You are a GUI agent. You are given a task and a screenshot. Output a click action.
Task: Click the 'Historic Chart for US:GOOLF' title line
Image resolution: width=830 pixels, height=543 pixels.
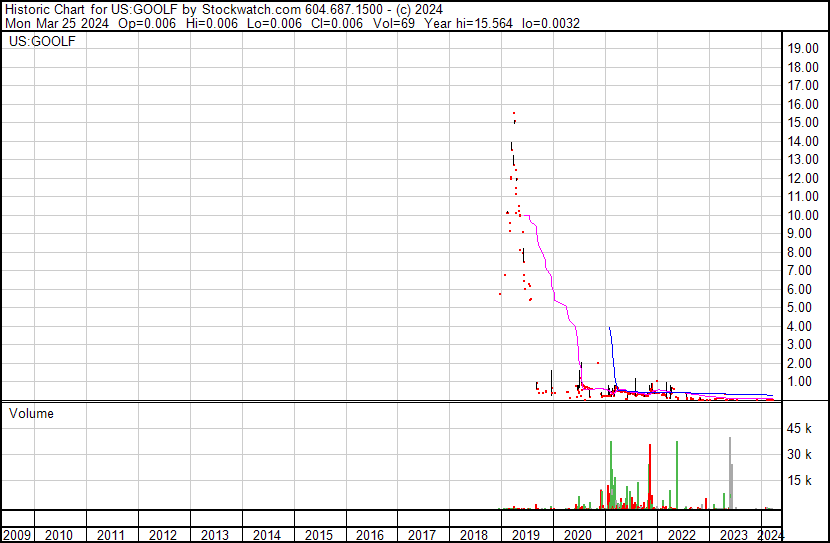224,9
